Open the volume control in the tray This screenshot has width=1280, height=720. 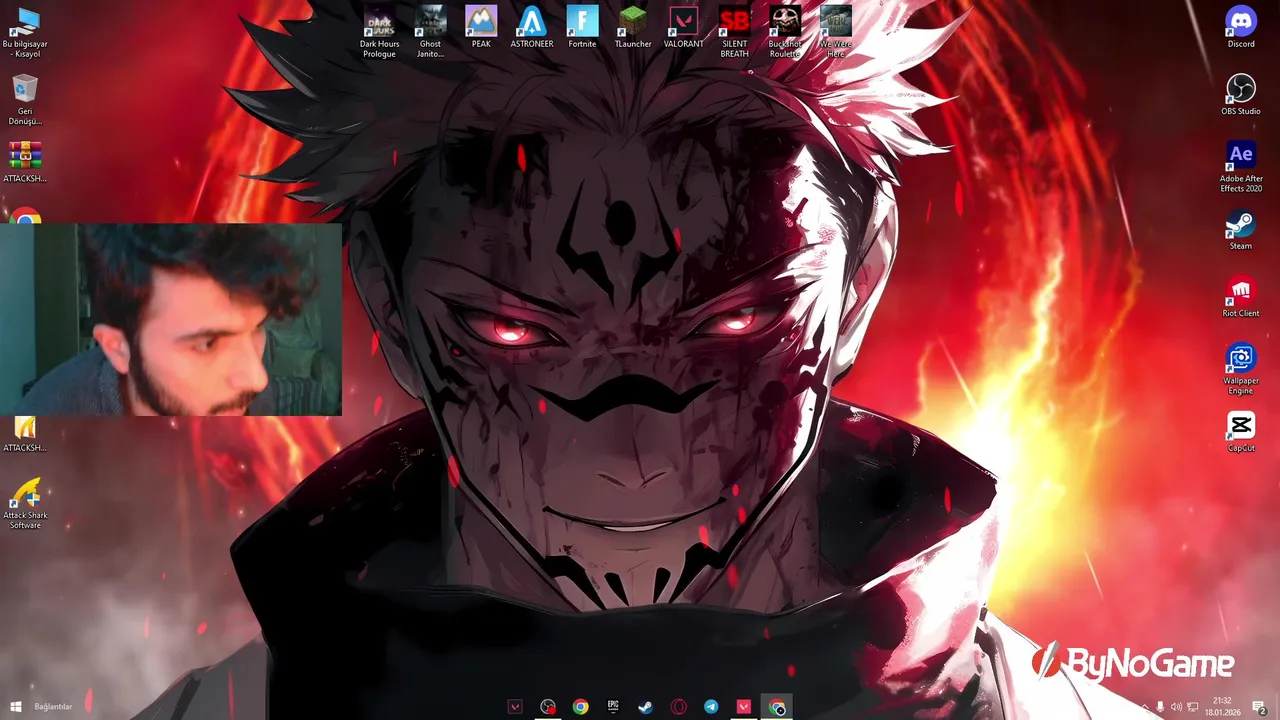coord(1176,707)
